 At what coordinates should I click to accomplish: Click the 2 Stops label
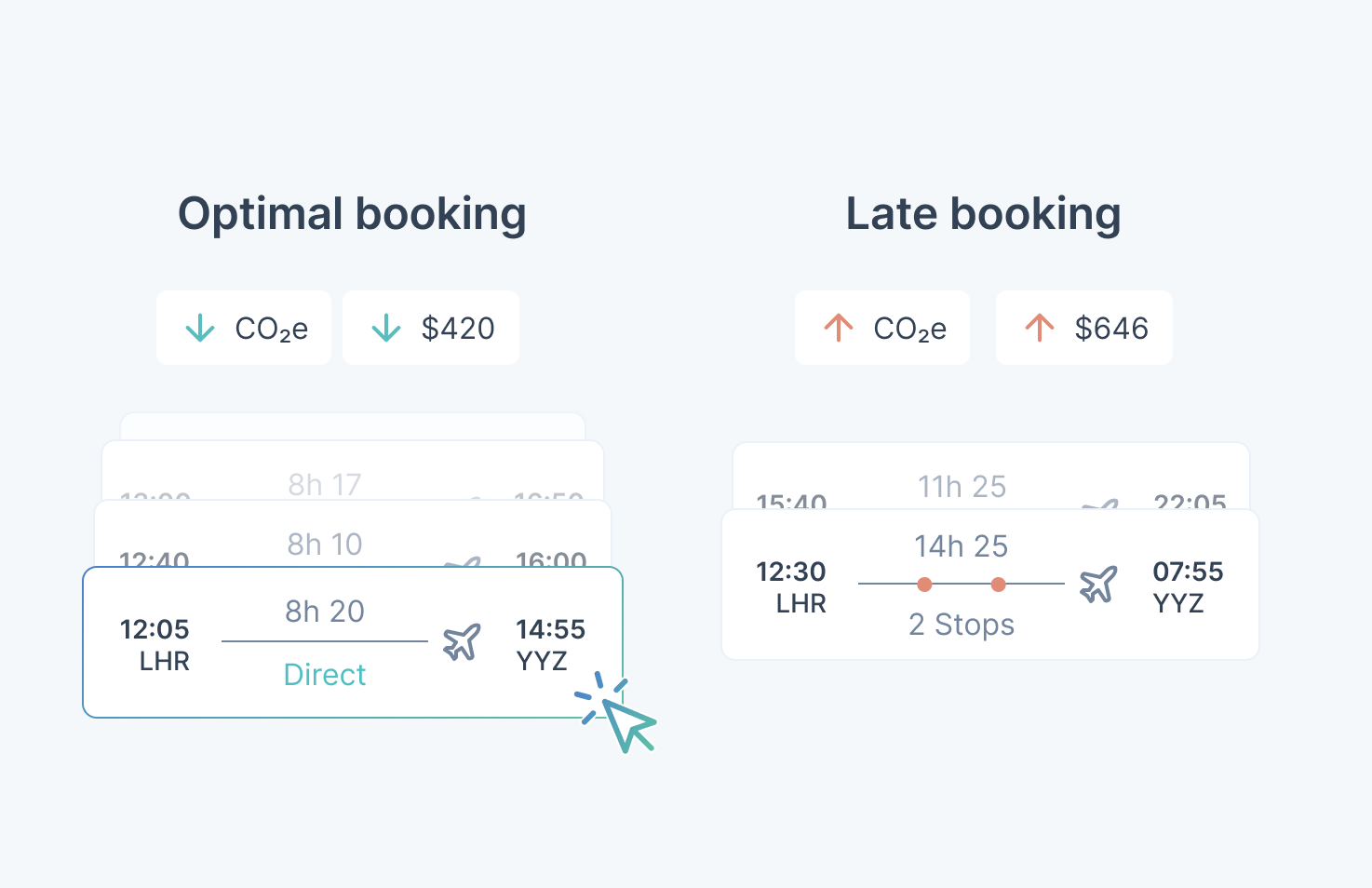click(962, 625)
